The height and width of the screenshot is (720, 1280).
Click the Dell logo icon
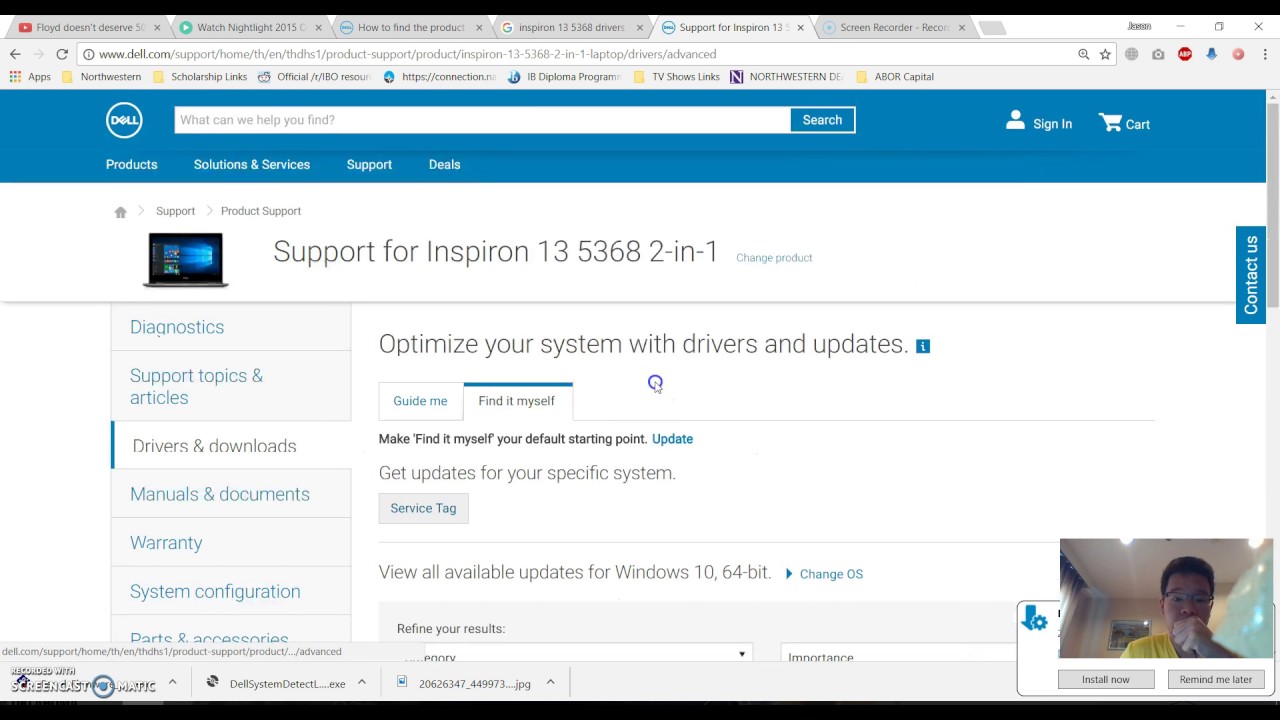(x=124, y=120)
